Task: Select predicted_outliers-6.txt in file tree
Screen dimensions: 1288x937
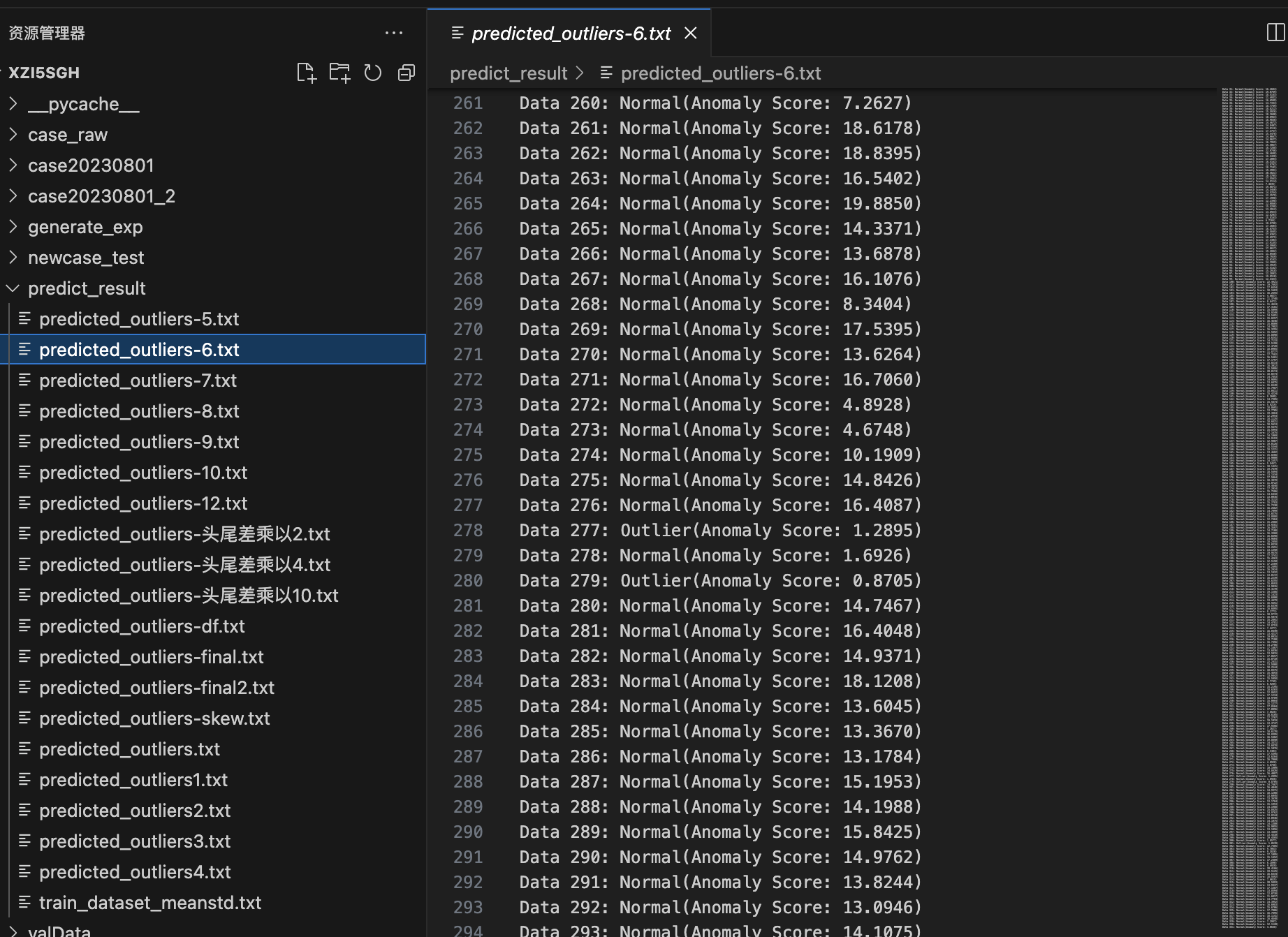Action: pyautogui.click(x=213, y=350)
